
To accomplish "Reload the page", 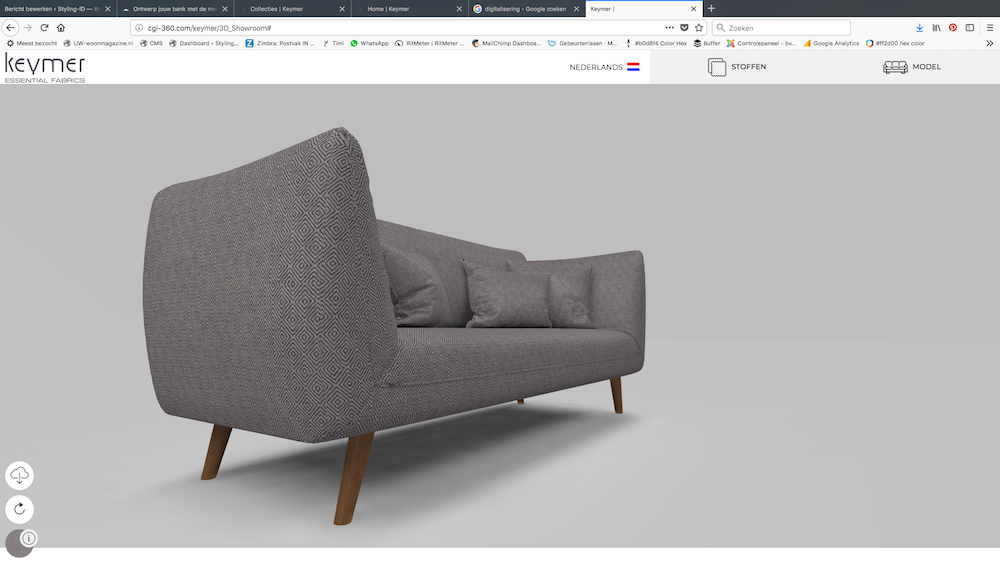I will click(x=44, y=27).
